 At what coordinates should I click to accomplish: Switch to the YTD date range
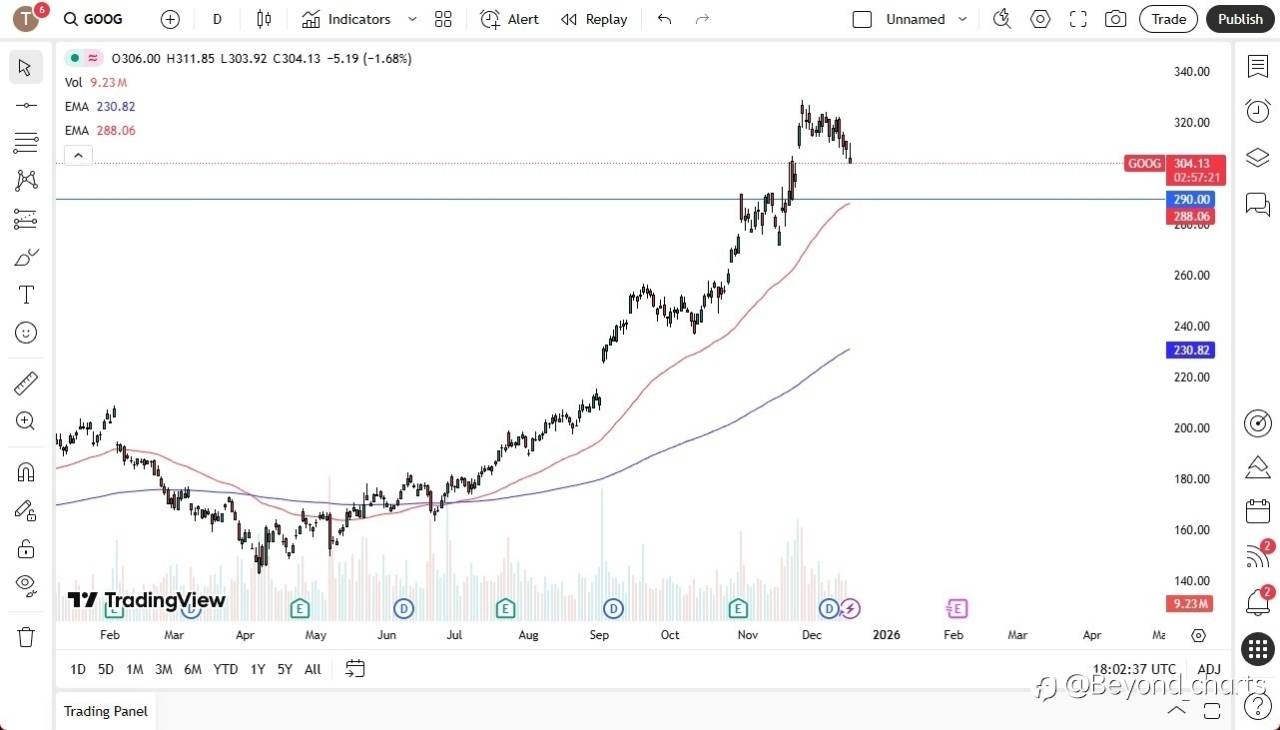[x=226, y=669]
